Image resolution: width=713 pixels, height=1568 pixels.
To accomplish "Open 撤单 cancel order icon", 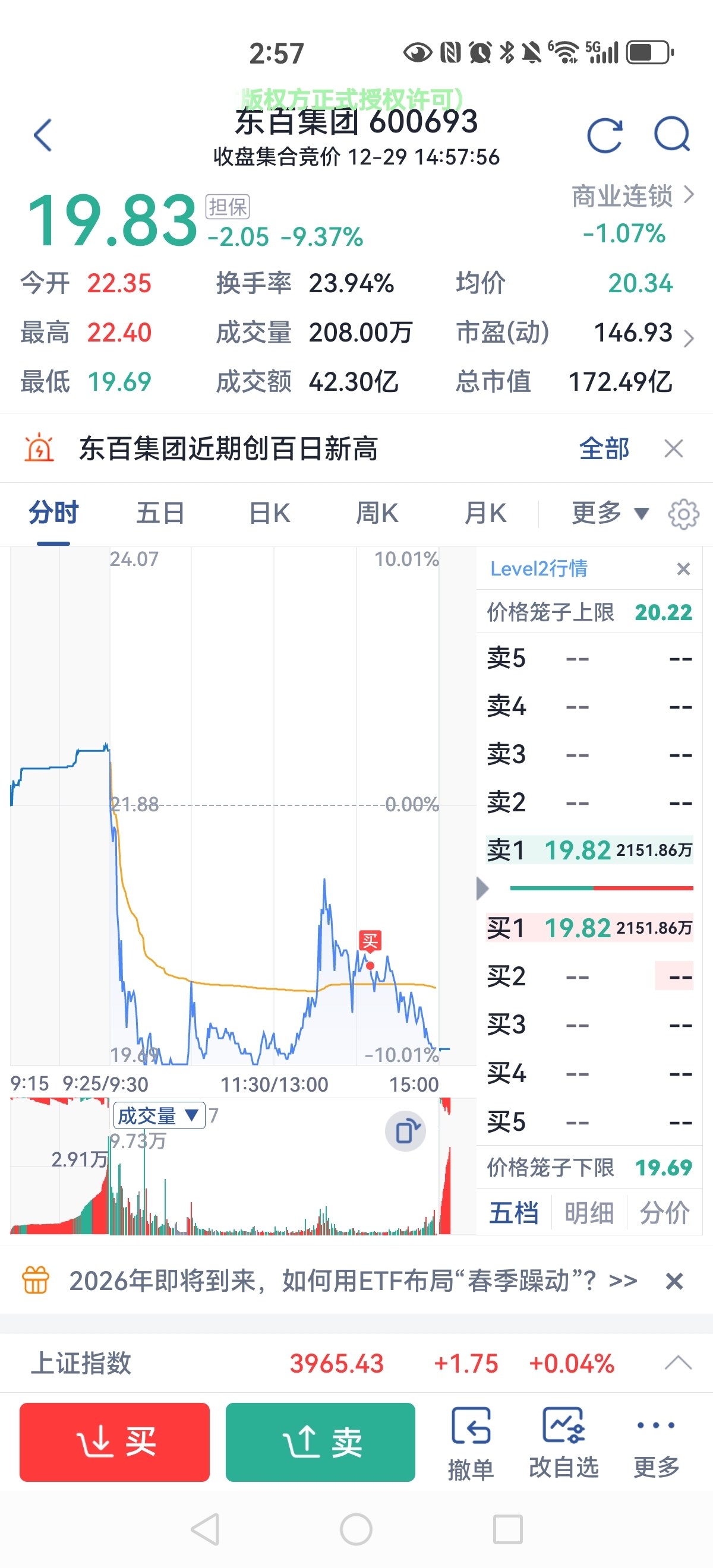I will [x=471, y=1443].
